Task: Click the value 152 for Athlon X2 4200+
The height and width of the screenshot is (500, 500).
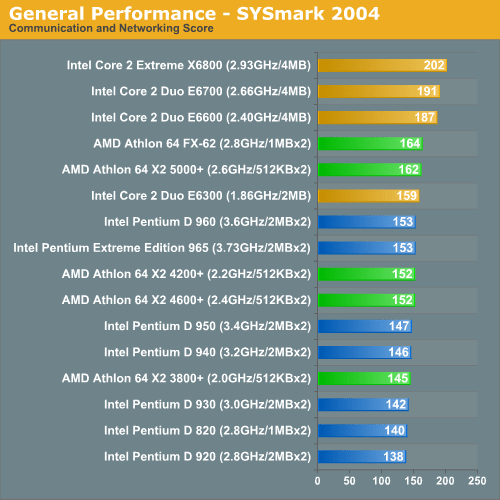Action: tap(402, 274)
